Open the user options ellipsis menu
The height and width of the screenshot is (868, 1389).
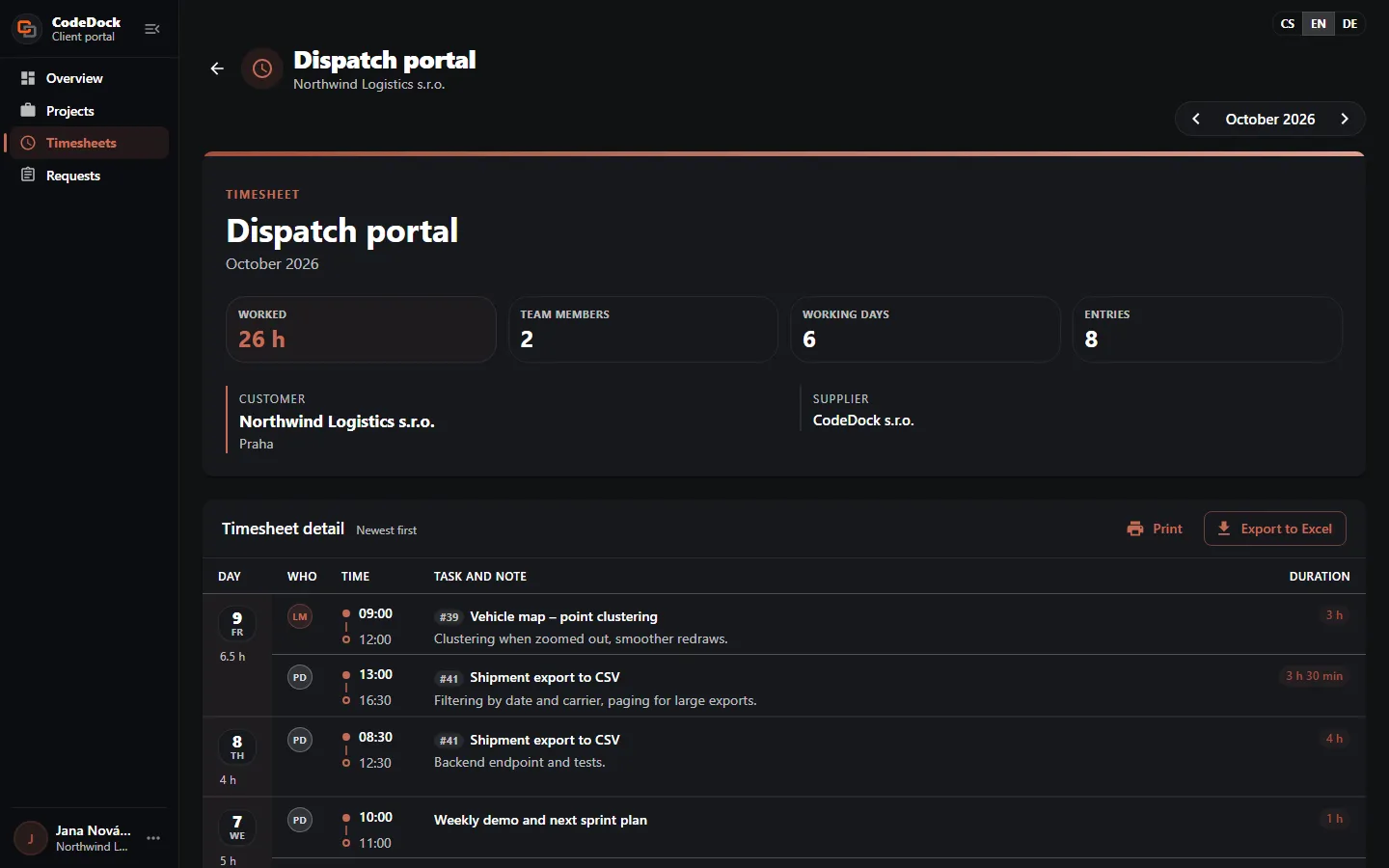[153, 838]
